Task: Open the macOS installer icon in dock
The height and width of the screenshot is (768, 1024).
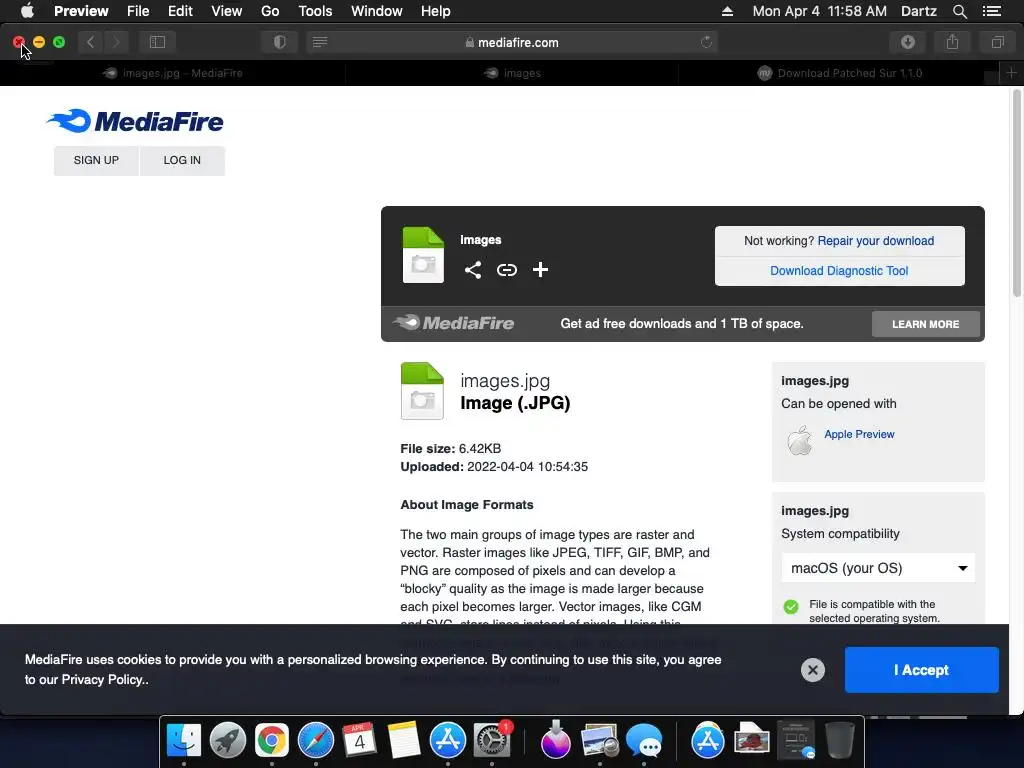Action: (556, 741)
